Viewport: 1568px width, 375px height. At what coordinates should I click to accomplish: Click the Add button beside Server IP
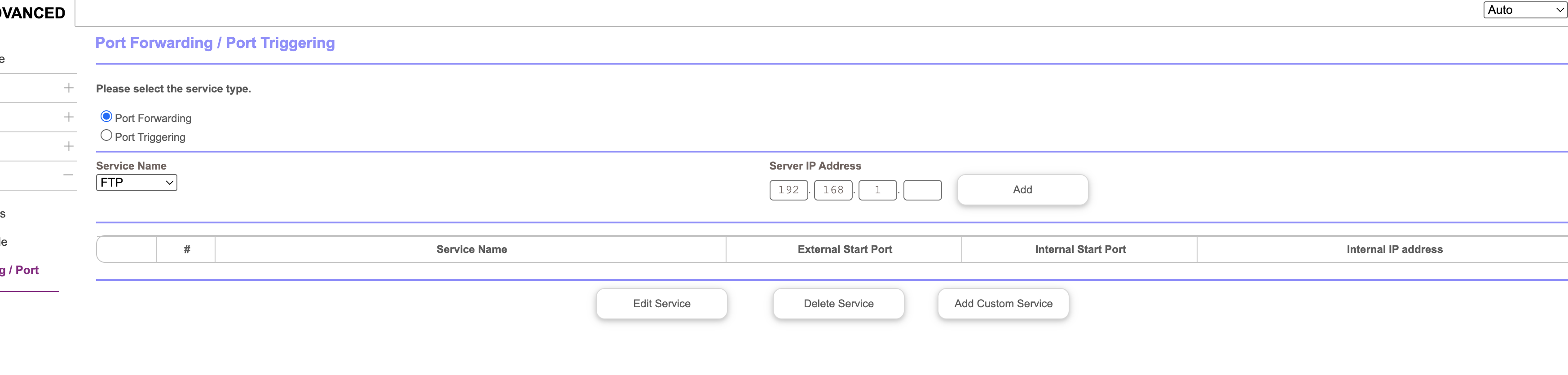coord(1022,190)
